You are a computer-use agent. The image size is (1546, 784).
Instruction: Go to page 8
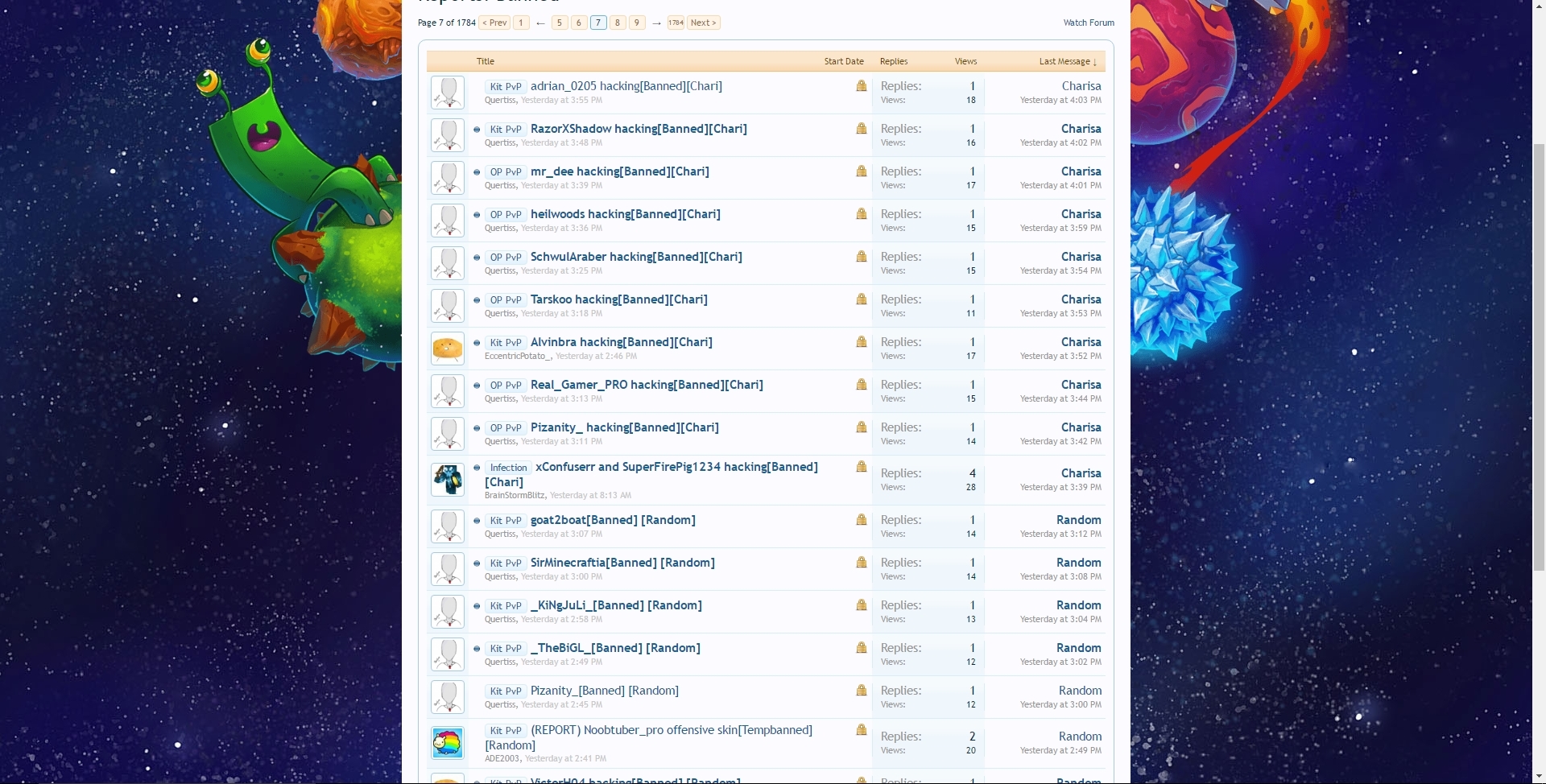tap(618, 23)
